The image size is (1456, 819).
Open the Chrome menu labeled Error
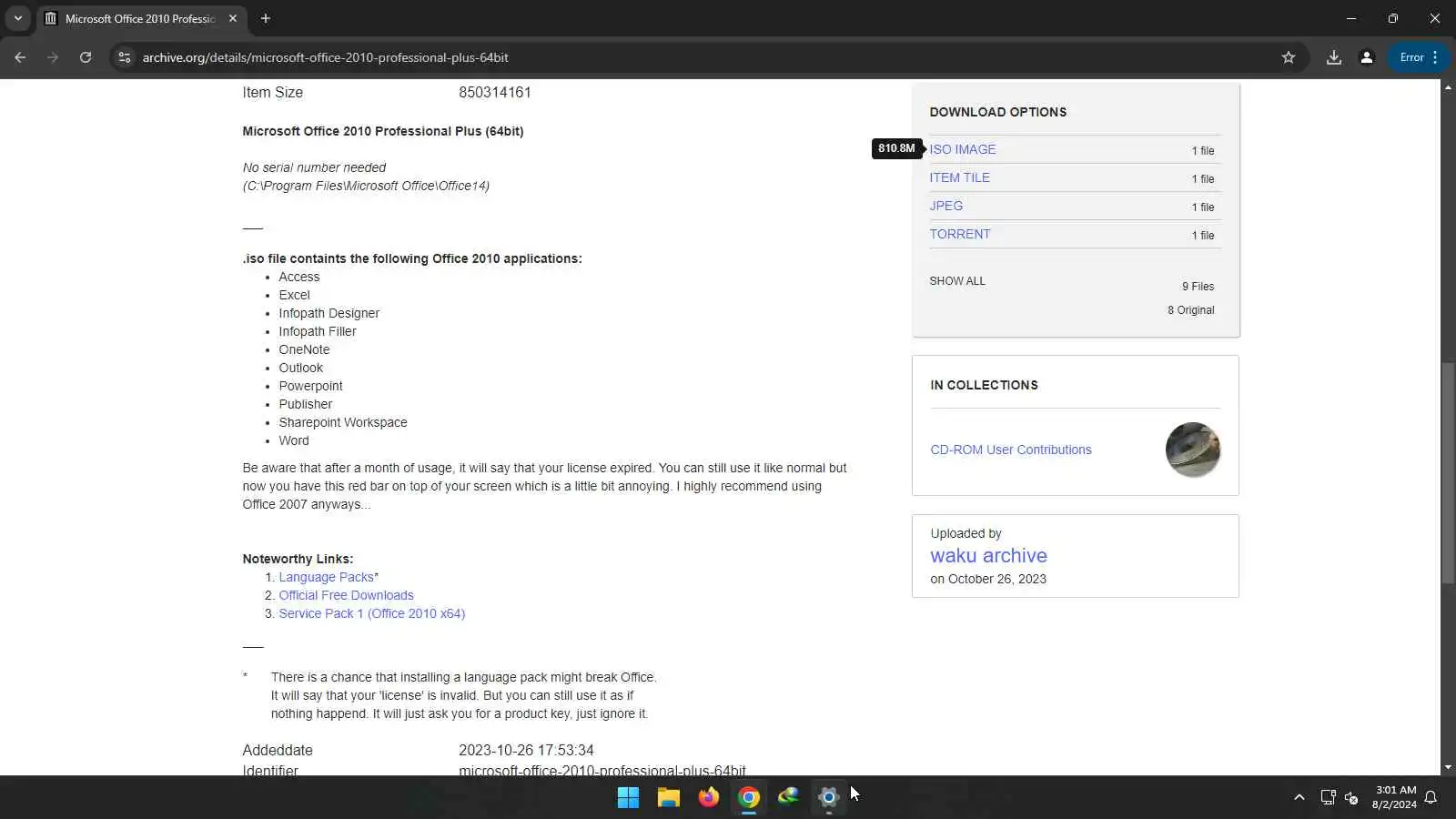1419,57
